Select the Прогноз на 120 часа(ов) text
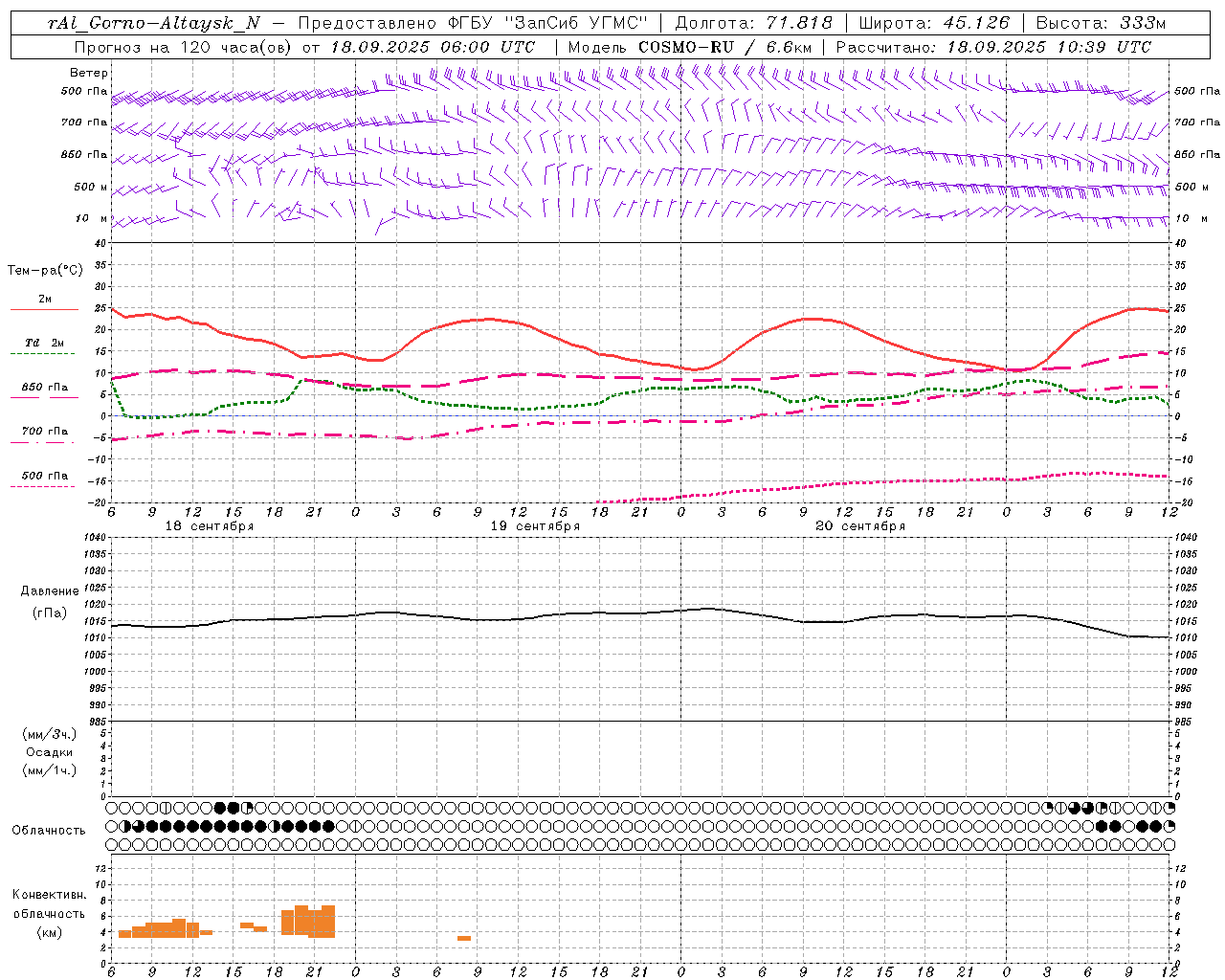Viewport: 1225px width, 980px height. coord(184,47)
